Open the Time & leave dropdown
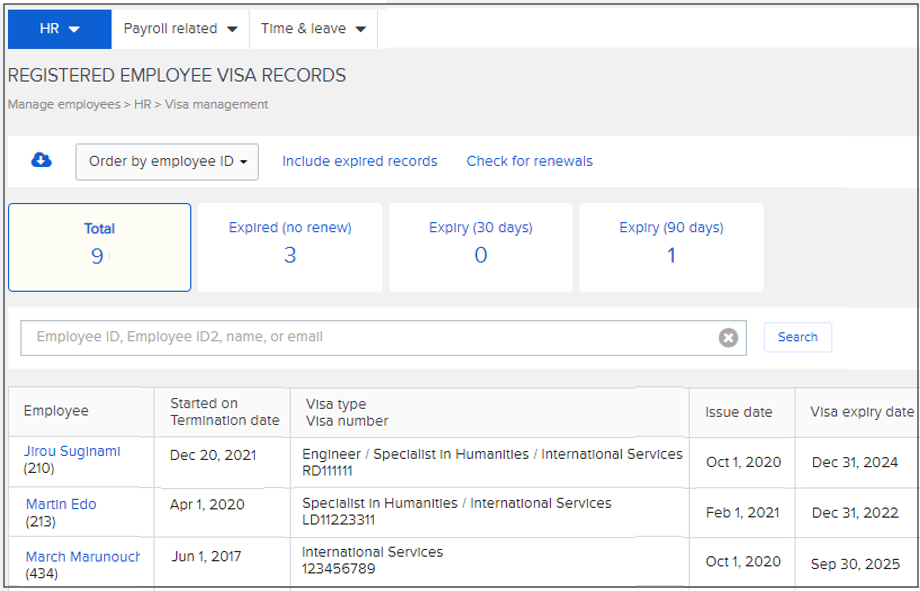This screenshot has width=920, height=591. 312,28
